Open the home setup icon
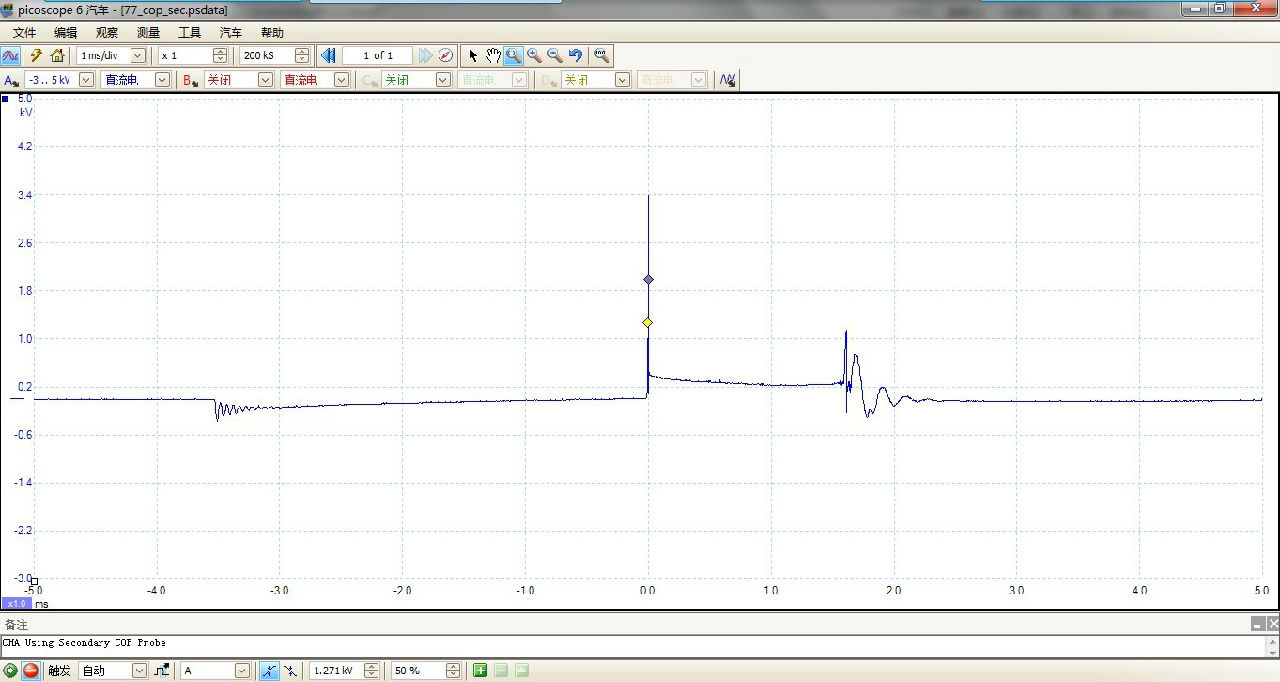This screenshot has width=1280, height=682. pyautogui.click(x=57, y=56)
